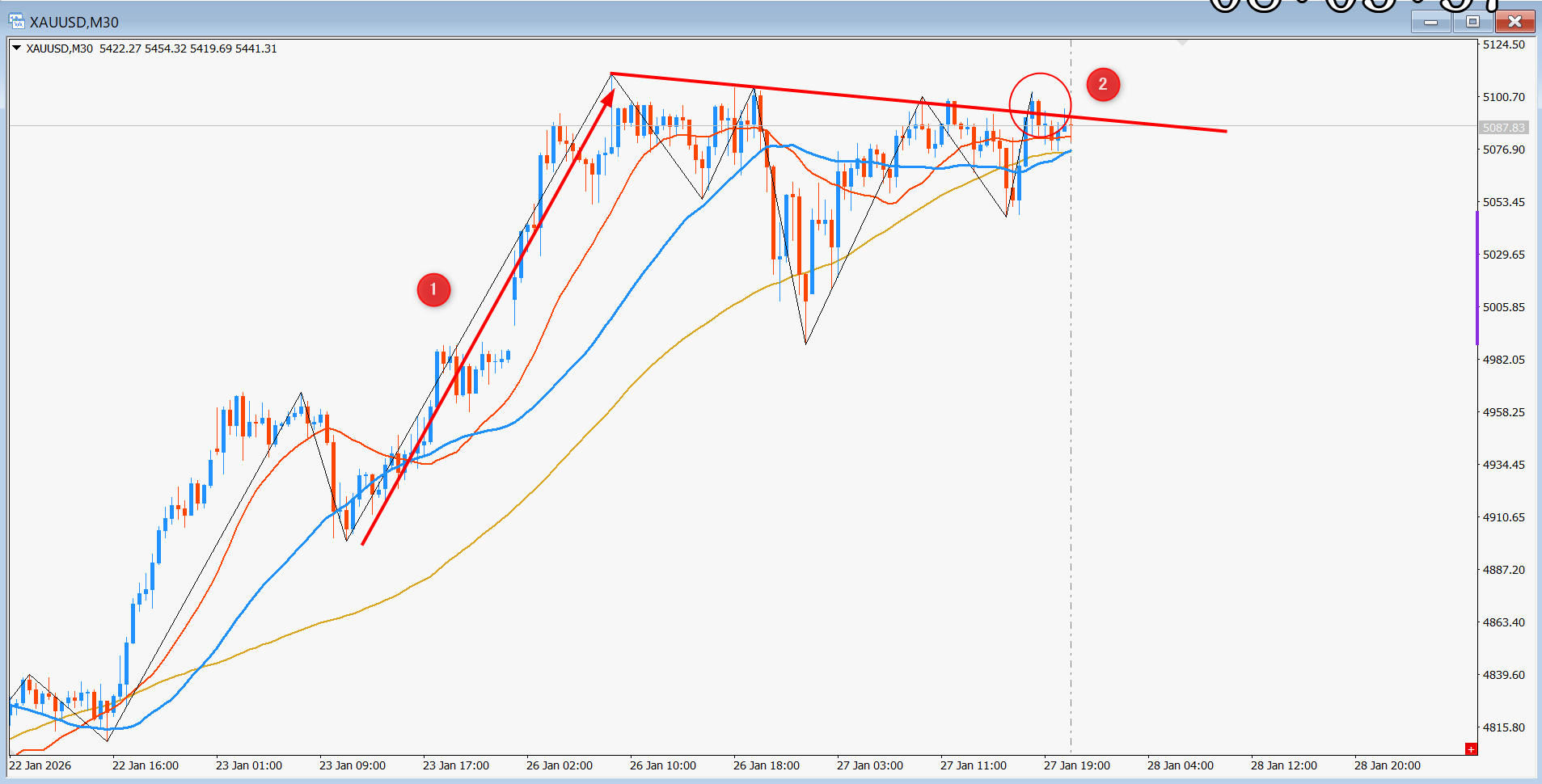Select price level 4839.60 on the axis
This screenshot has width=1542, height=784.
click(x=1503, y=675)
